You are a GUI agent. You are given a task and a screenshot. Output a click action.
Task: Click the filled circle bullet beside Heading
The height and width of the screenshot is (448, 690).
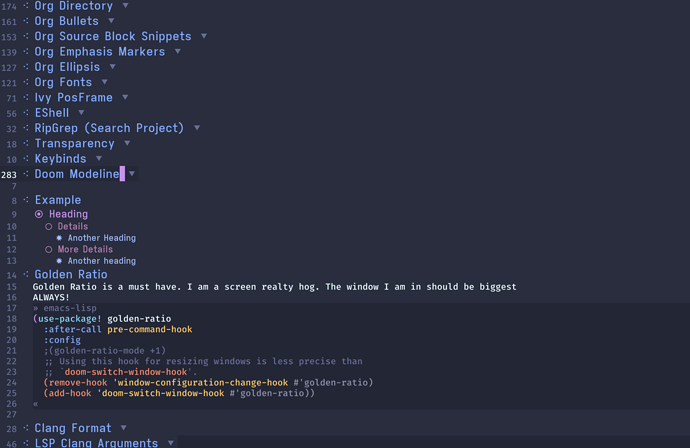pyautogui.click(x=39, y=214)
